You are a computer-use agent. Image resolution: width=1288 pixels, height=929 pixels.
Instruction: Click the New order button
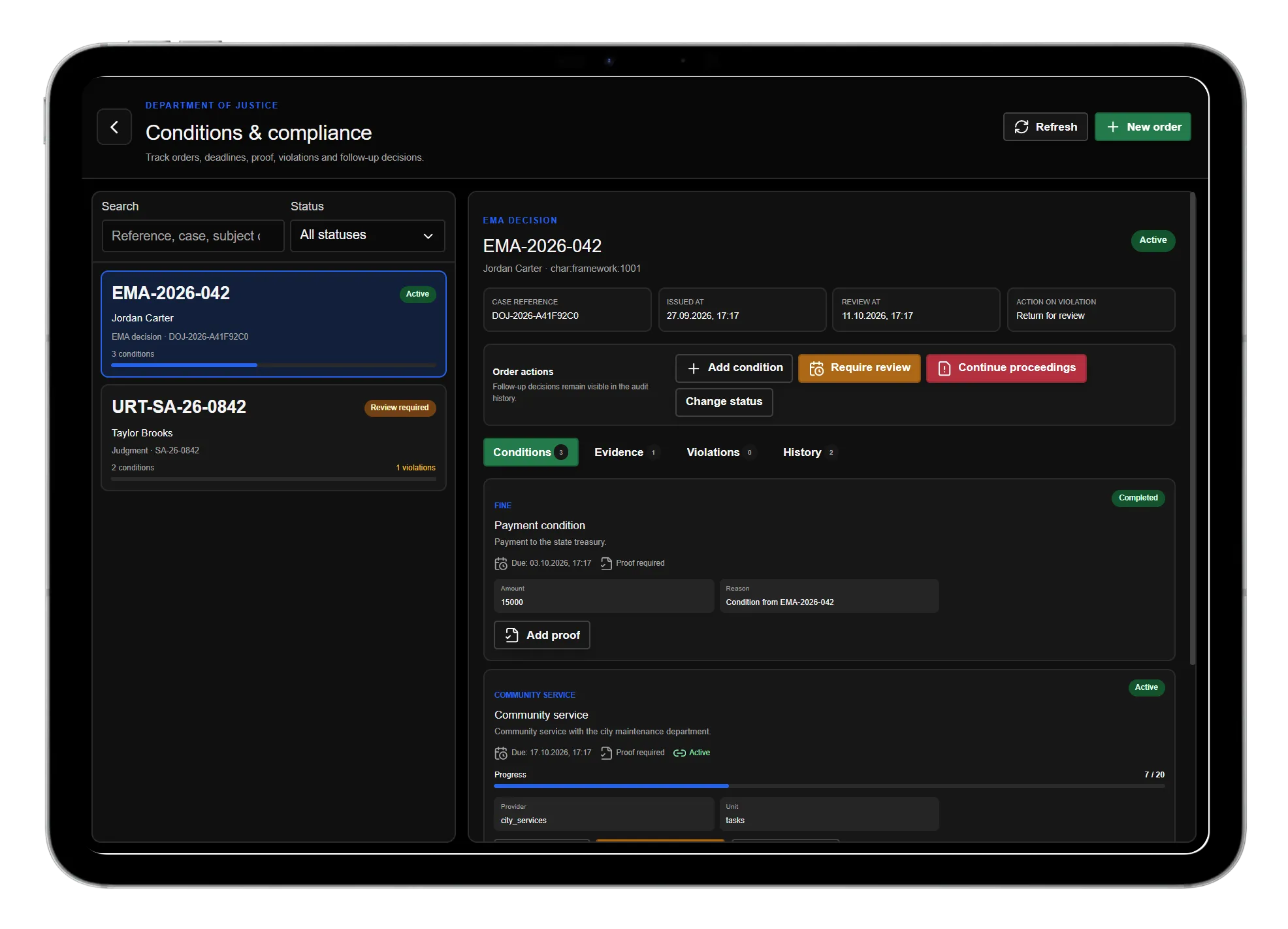point(1142,127)
